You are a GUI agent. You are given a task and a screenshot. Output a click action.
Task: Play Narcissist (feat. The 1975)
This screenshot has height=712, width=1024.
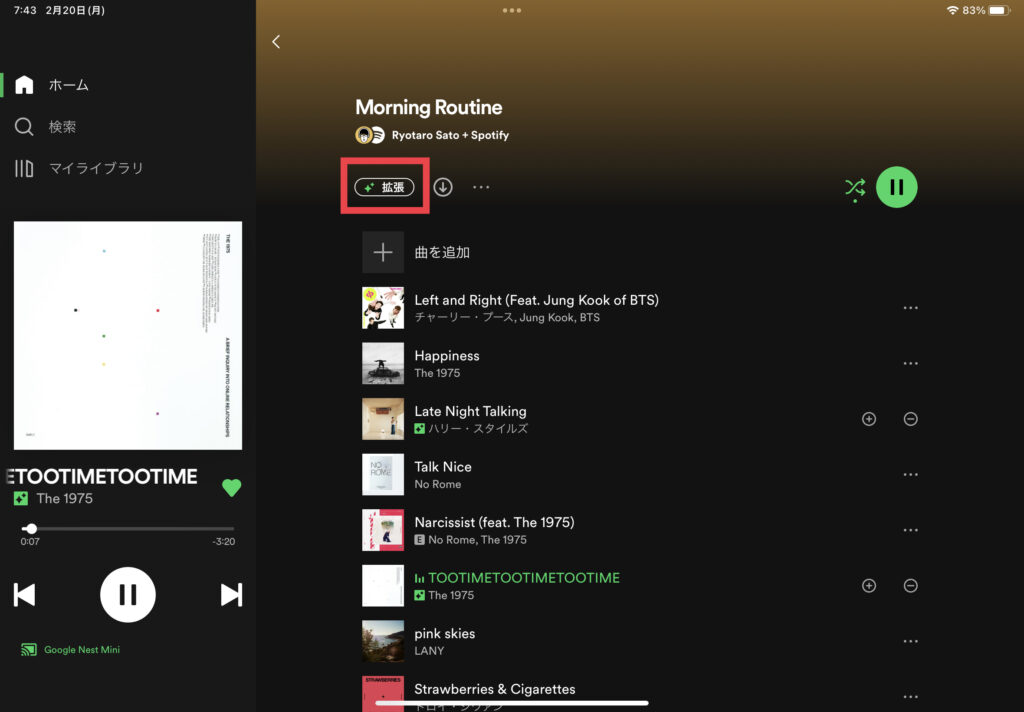[x=494, y=523]
